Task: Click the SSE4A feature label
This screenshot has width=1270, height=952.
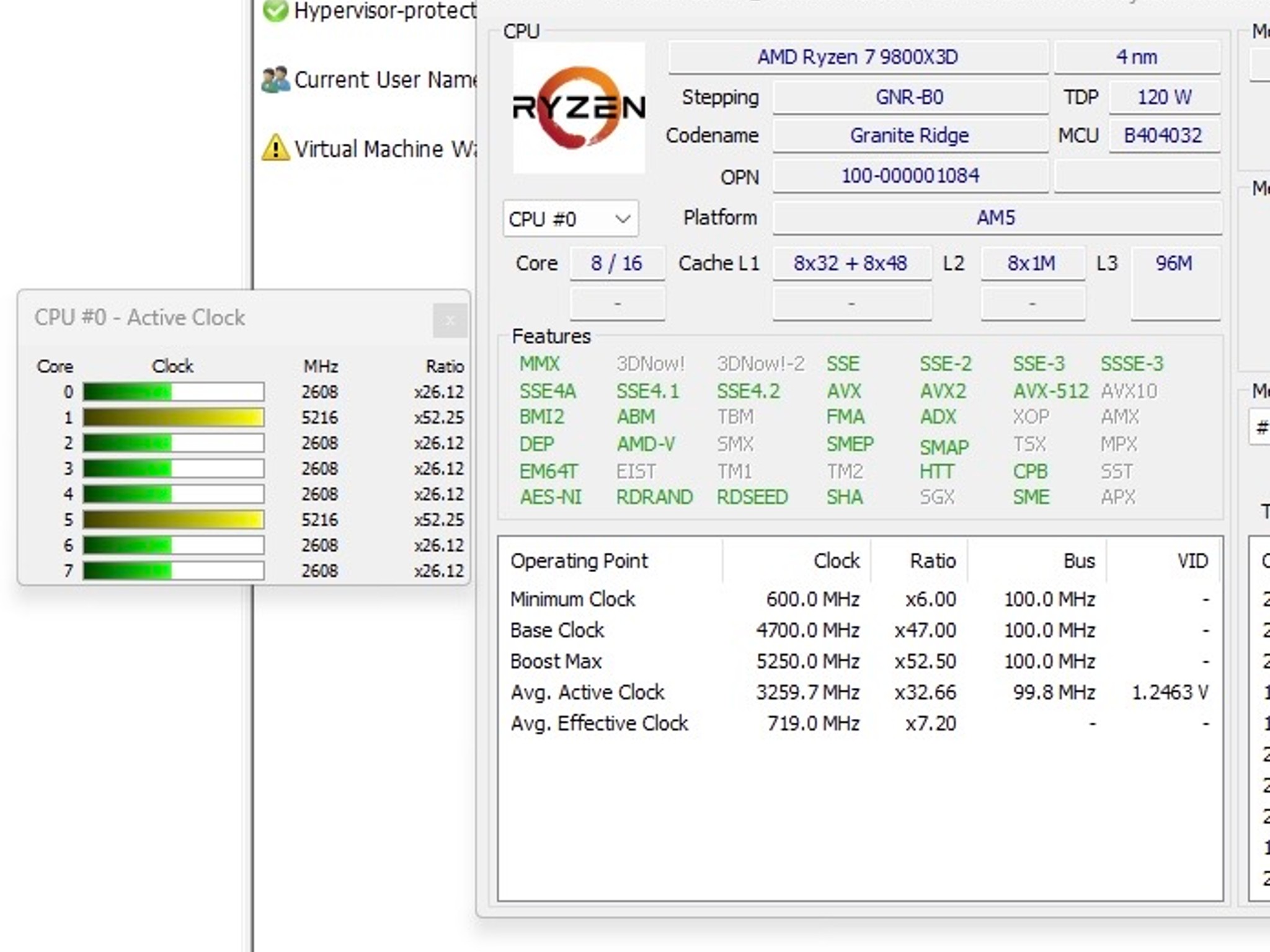Action: [548, 391]
